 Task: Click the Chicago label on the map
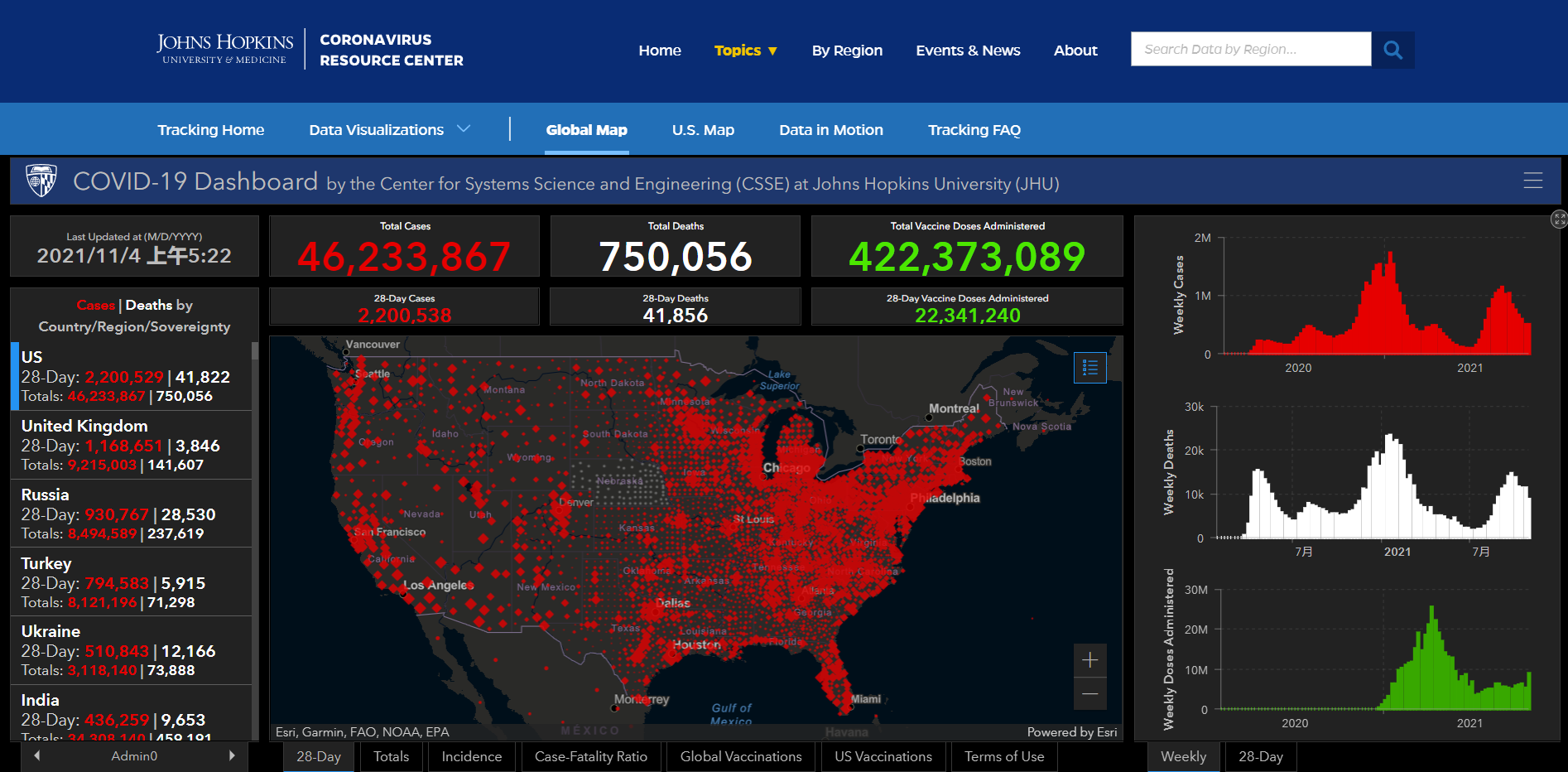(786, 468)
